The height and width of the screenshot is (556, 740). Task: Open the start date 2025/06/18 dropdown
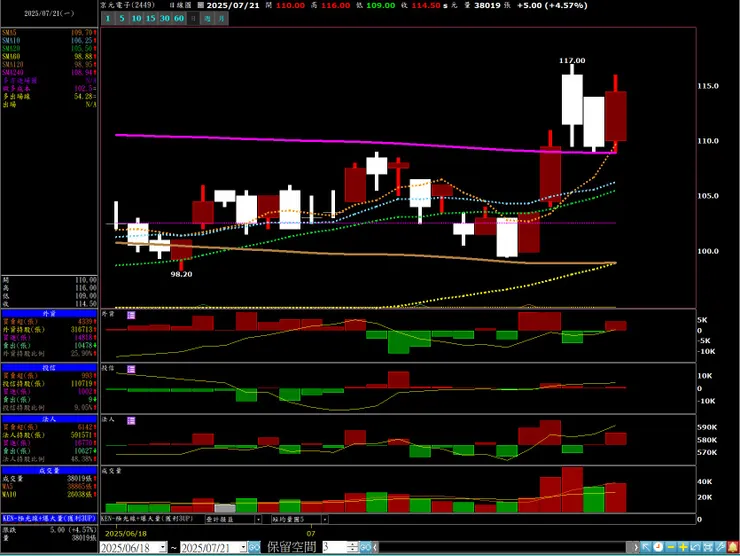click(x=163, y=548)
